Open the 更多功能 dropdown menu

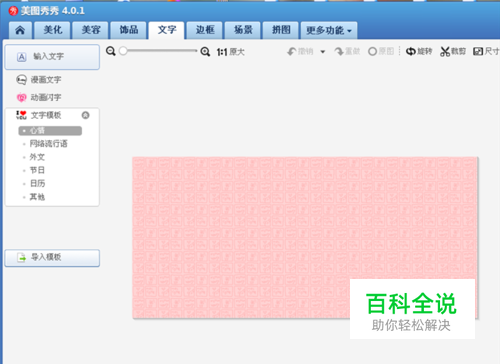pos(329,30)
